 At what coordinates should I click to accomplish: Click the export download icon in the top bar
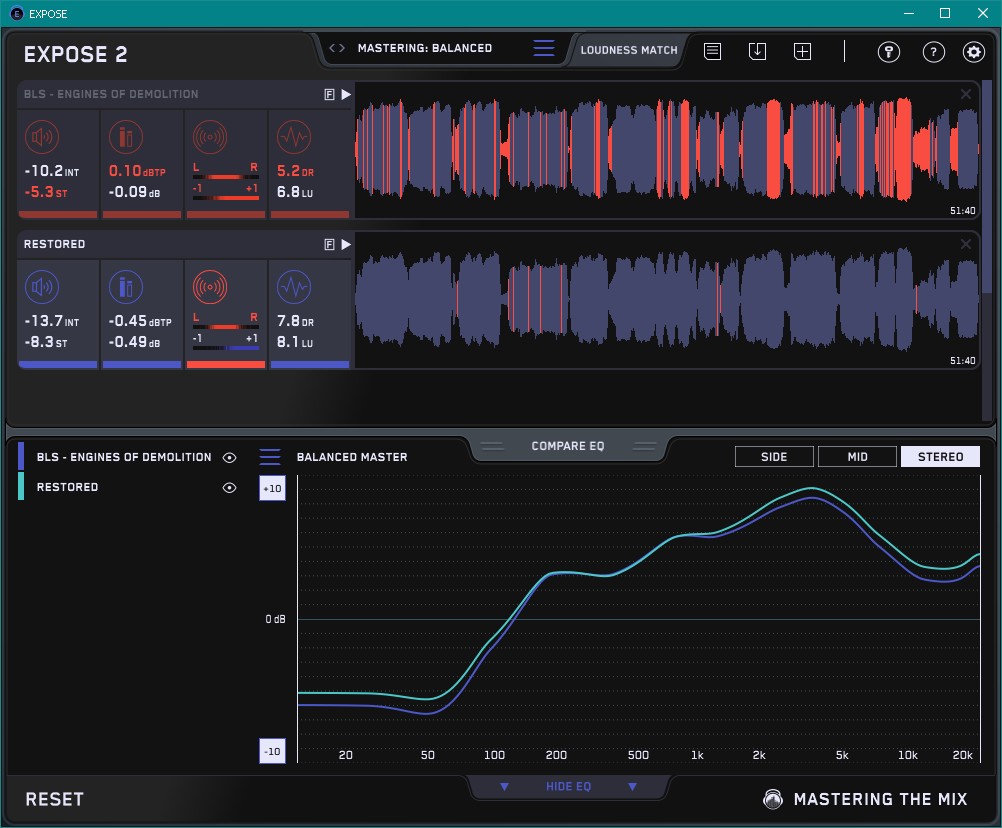pos(757,51)
